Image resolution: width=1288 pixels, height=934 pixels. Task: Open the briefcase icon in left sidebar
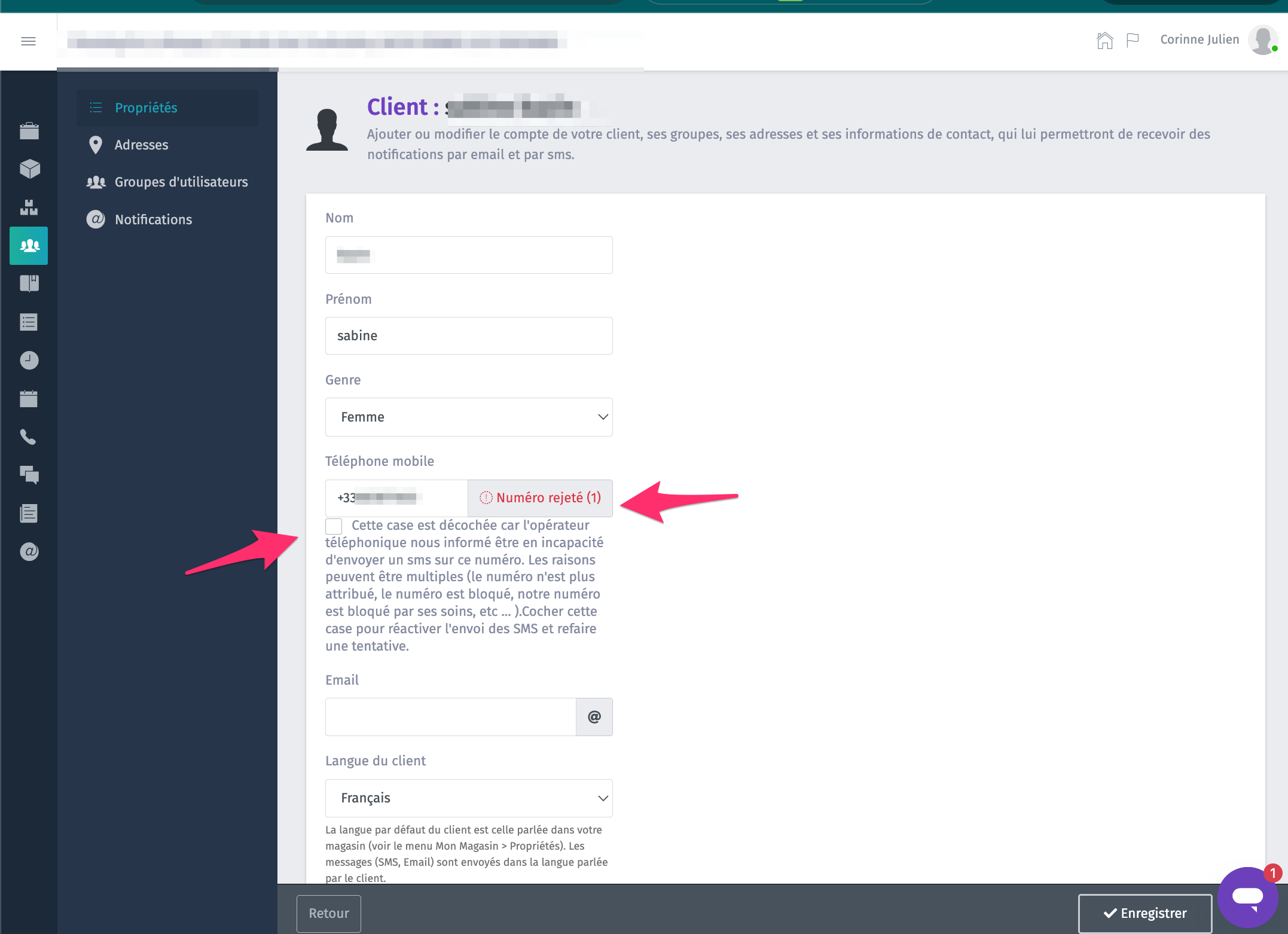pyautogui.click(x=29, y=131)
